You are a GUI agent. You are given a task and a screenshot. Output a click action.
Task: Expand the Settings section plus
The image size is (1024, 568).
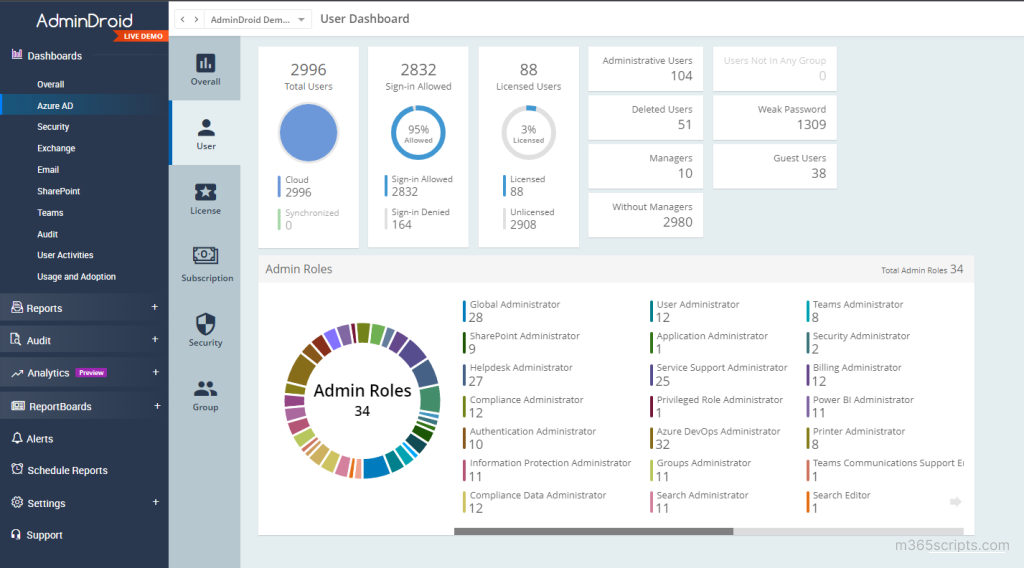pos(155,502)
